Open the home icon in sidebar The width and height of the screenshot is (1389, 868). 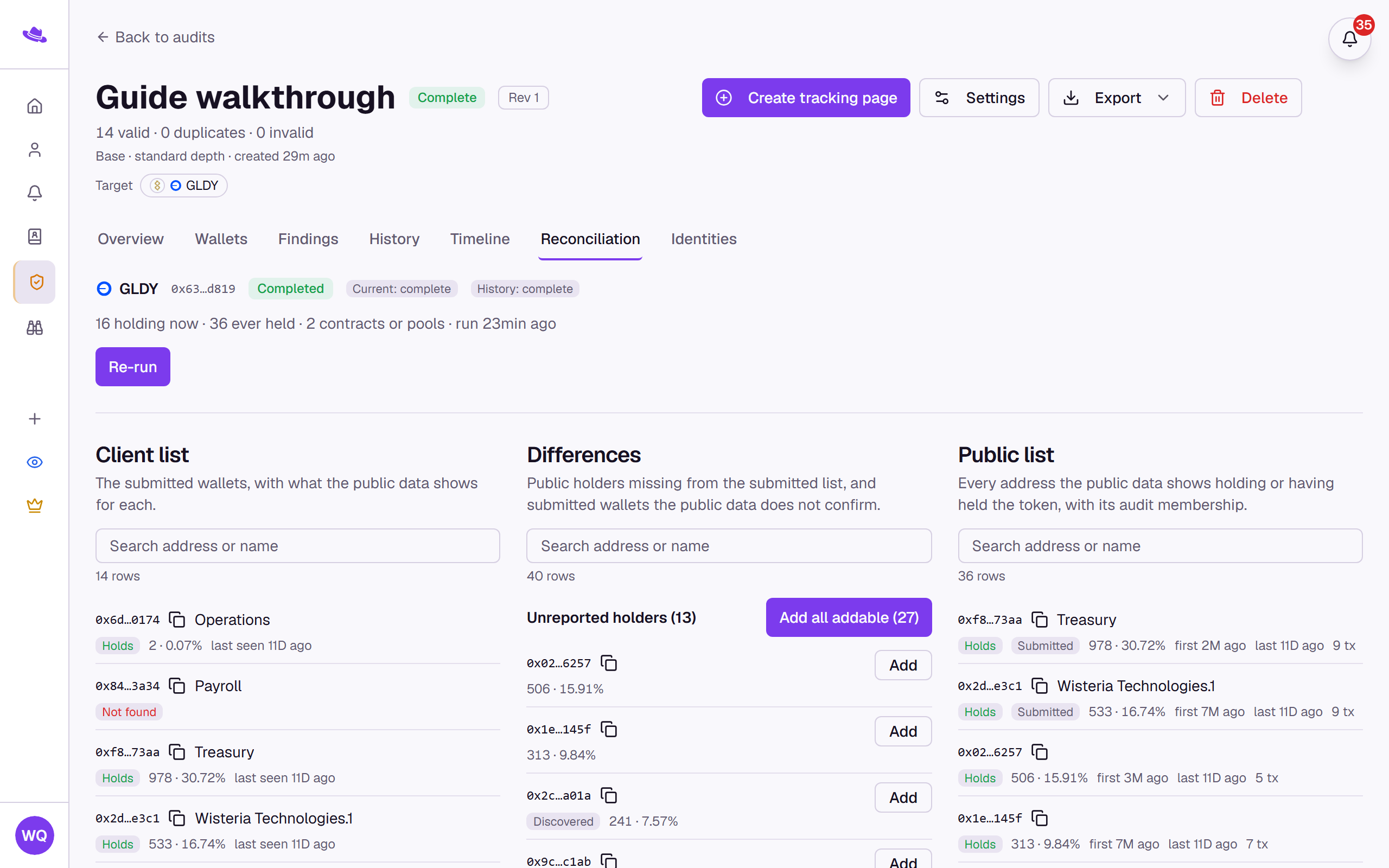34,106
